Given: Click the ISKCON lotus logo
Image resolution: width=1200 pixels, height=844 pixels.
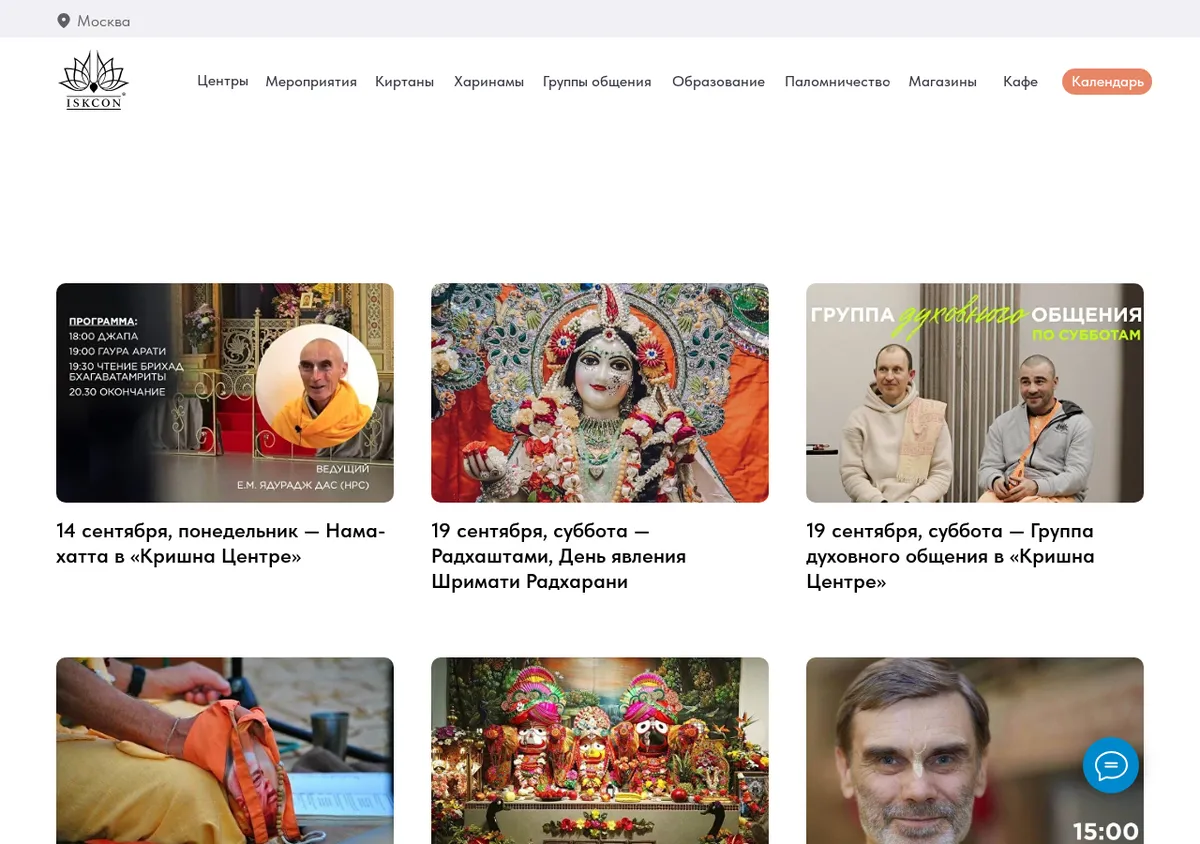Looking at the screenshot, I should click(x=93, y=80).
